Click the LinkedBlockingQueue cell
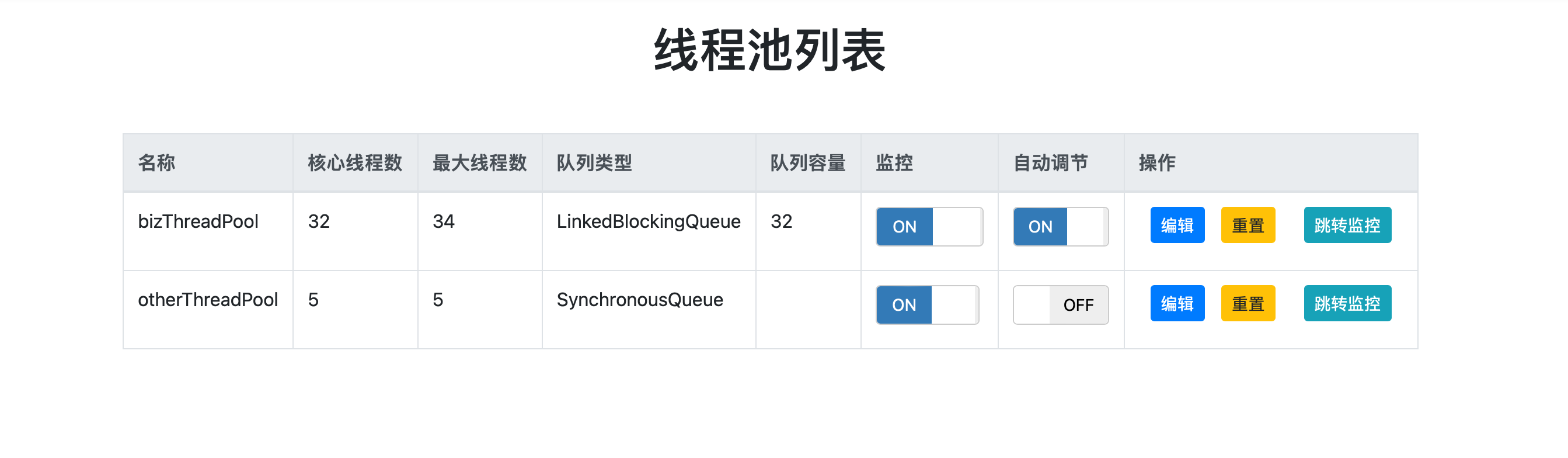The image size is (1568, 458). [648, 221]
